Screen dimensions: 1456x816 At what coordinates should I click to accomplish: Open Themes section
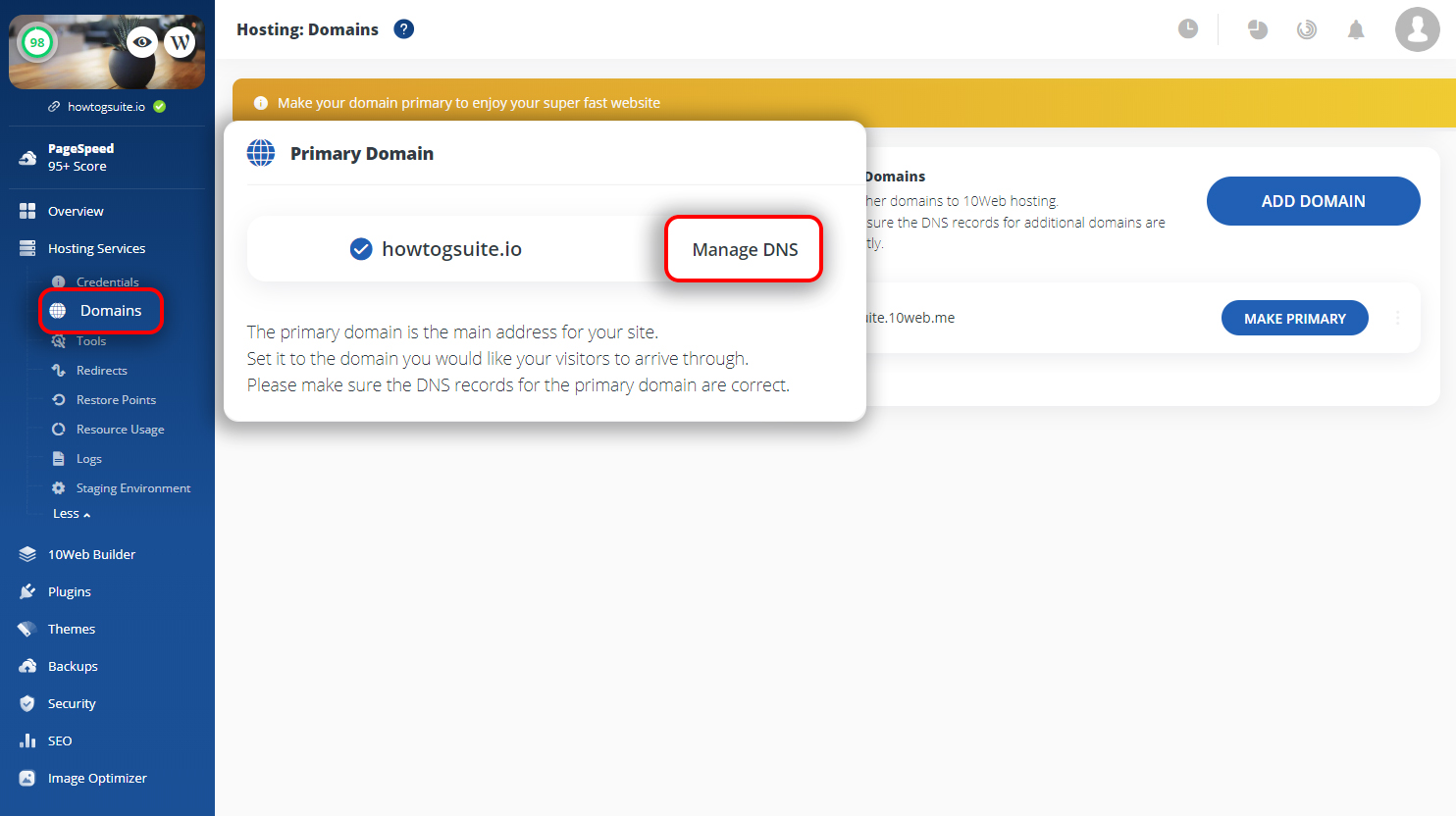pyautogui.click(x=72, y=629)
